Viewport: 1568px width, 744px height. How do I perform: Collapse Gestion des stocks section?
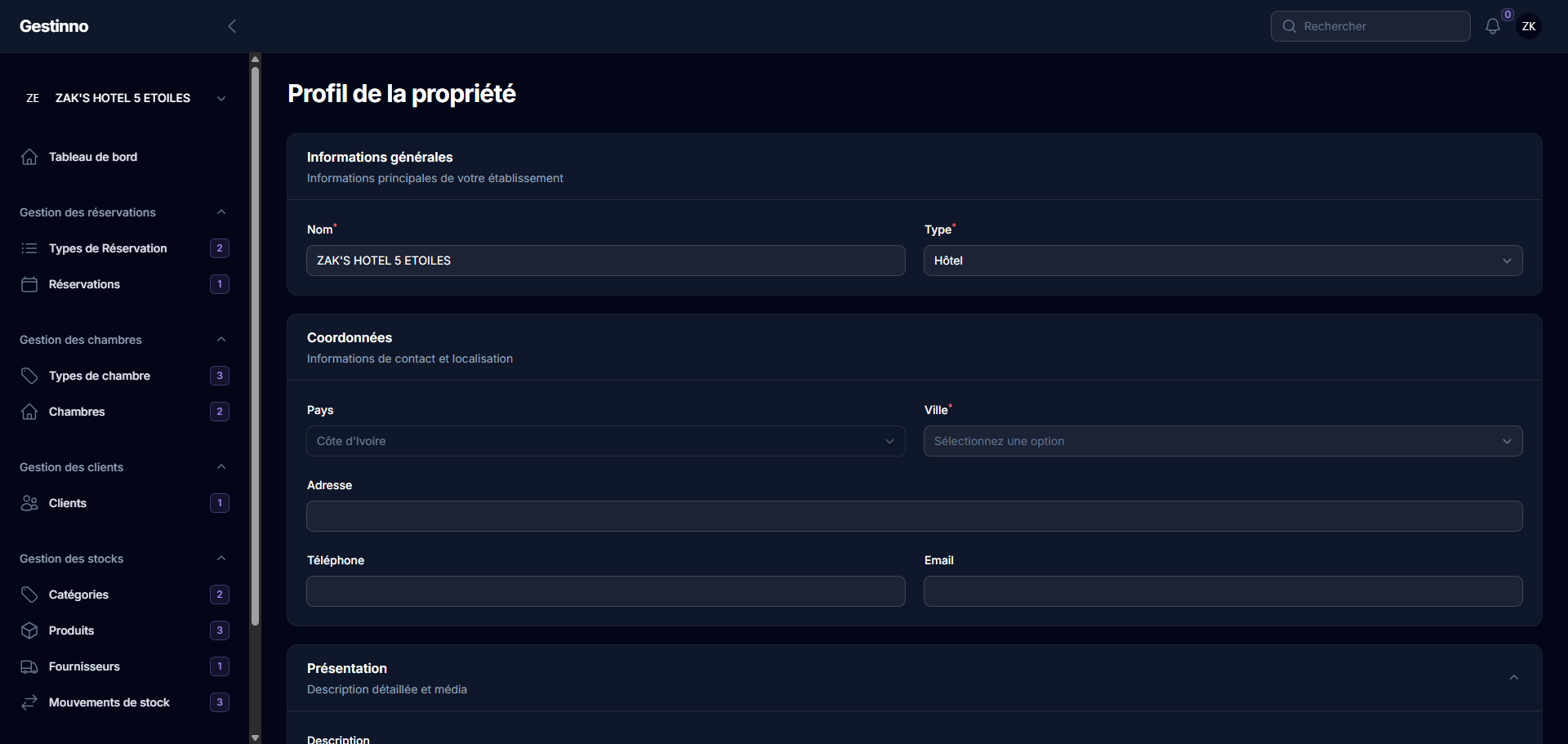tap(221, 559)
